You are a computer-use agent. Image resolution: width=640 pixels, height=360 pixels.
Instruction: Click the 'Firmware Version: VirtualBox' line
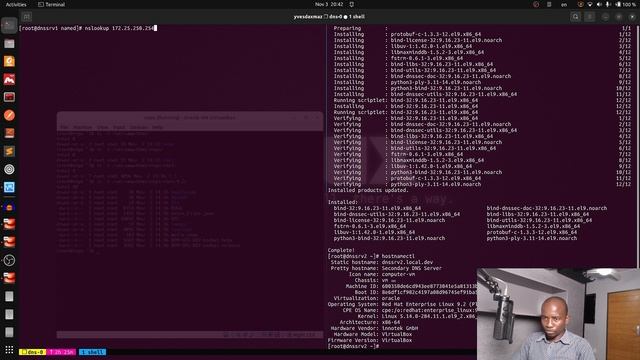(370, 340)
